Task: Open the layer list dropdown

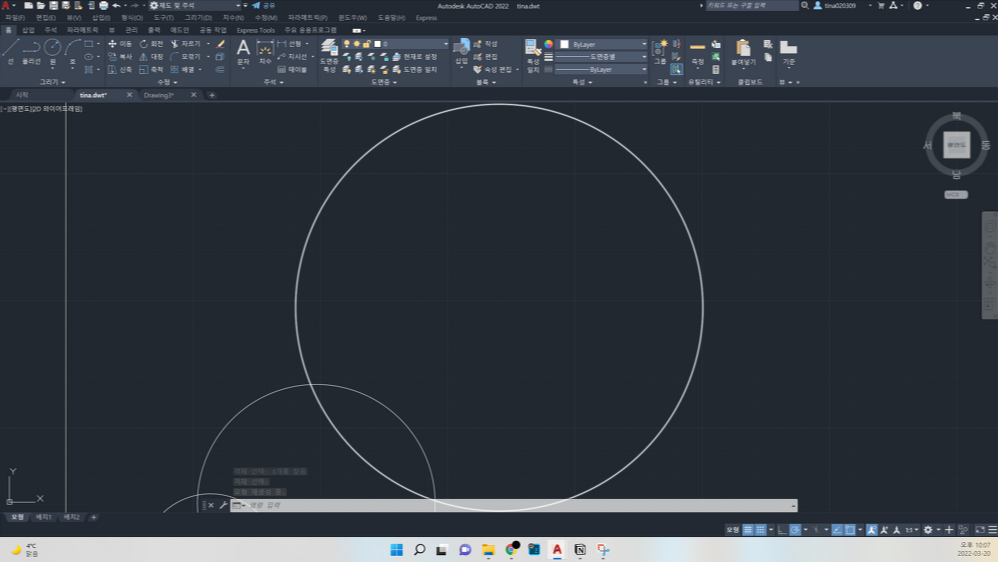Action: coord(395,44)
